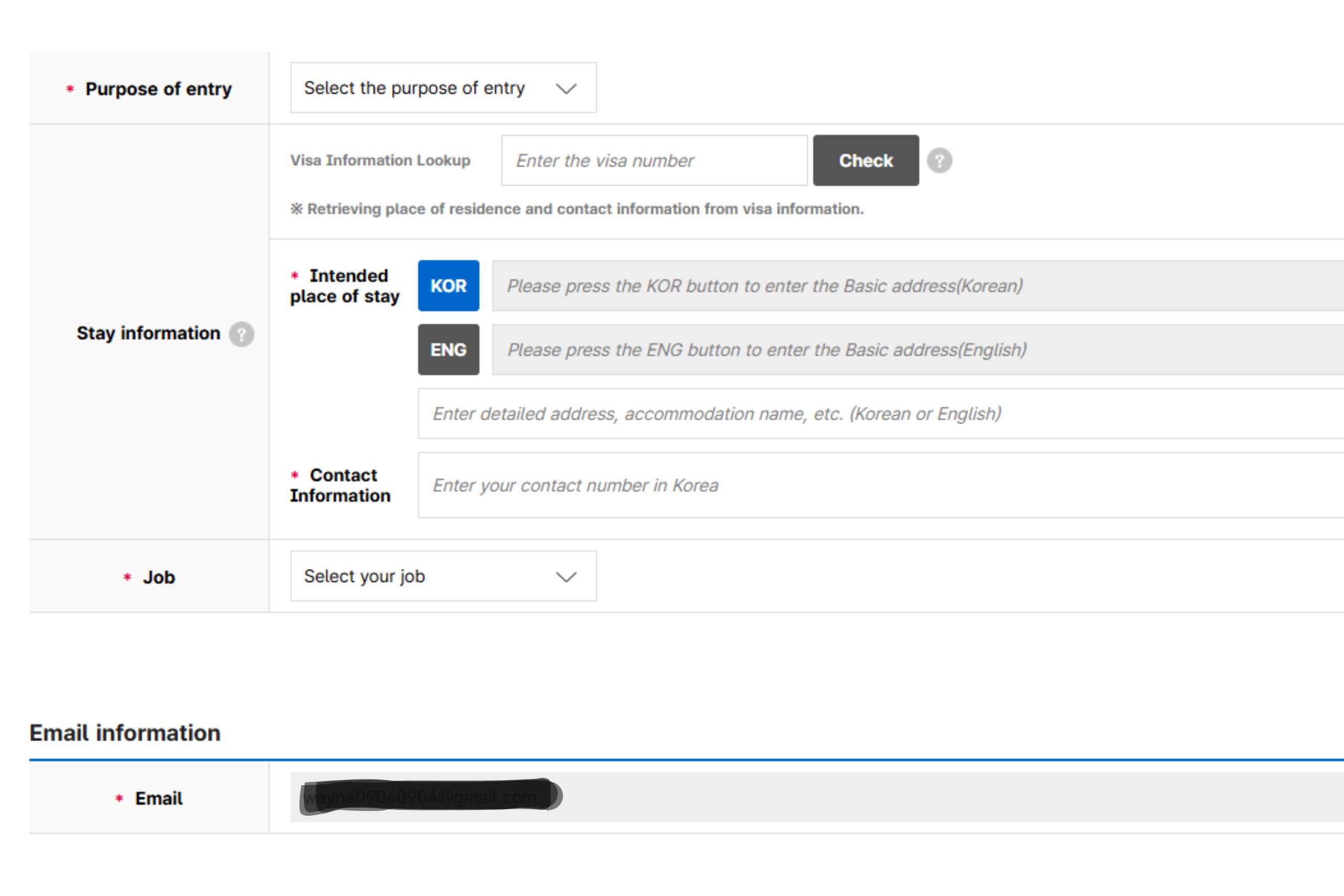Click the contact number in Korea field
Image resolution: width=1344 pixels, height=896 pixels.
880,485
